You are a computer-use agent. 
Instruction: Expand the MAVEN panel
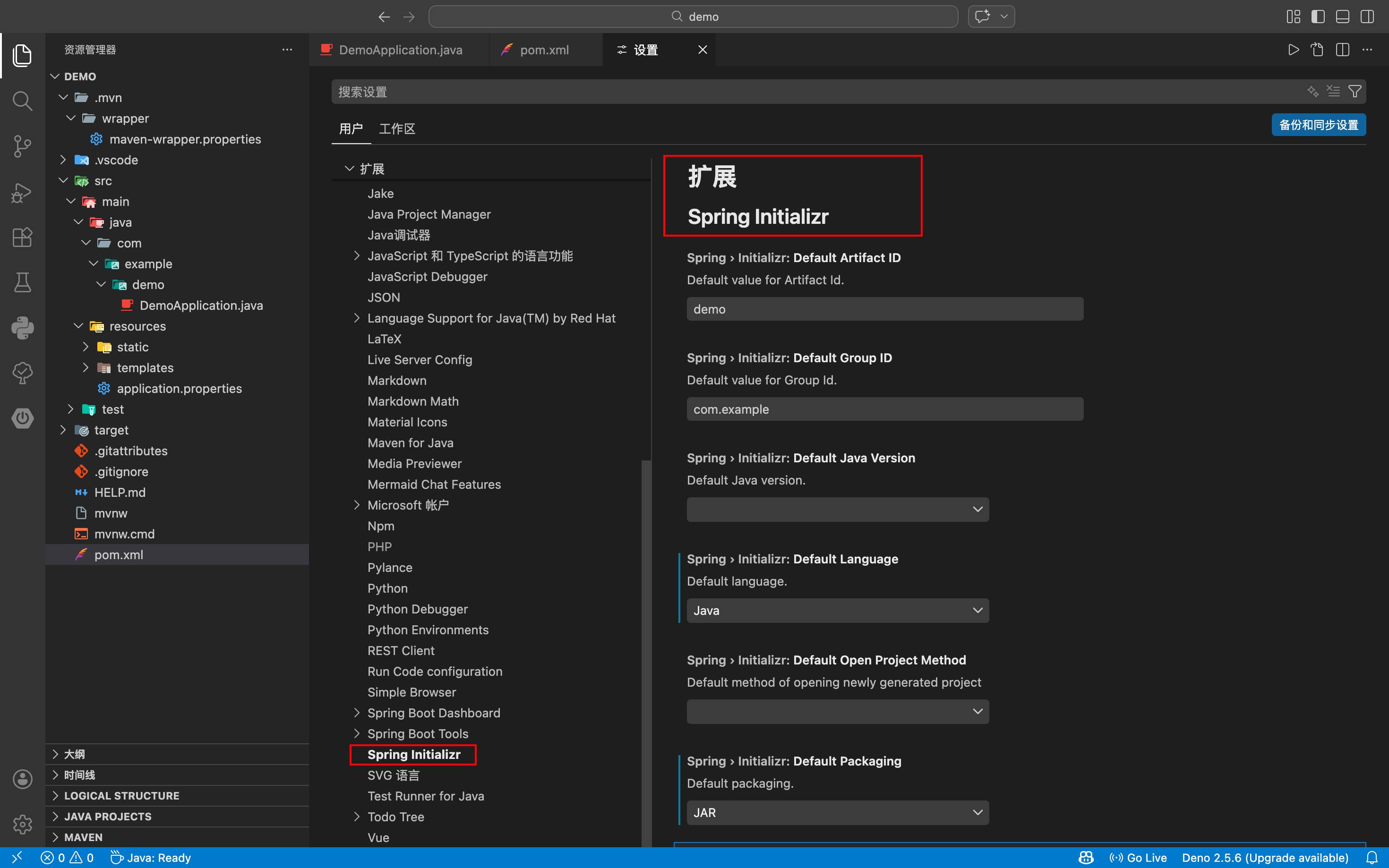point(177,837)
